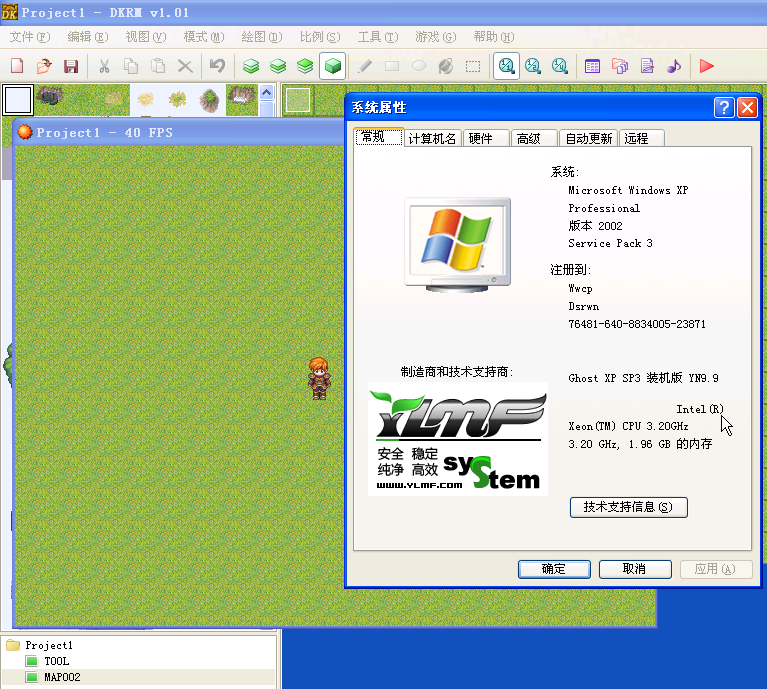
Task: Switch to the 远程 tab
Action: click(x=641, y=138)
